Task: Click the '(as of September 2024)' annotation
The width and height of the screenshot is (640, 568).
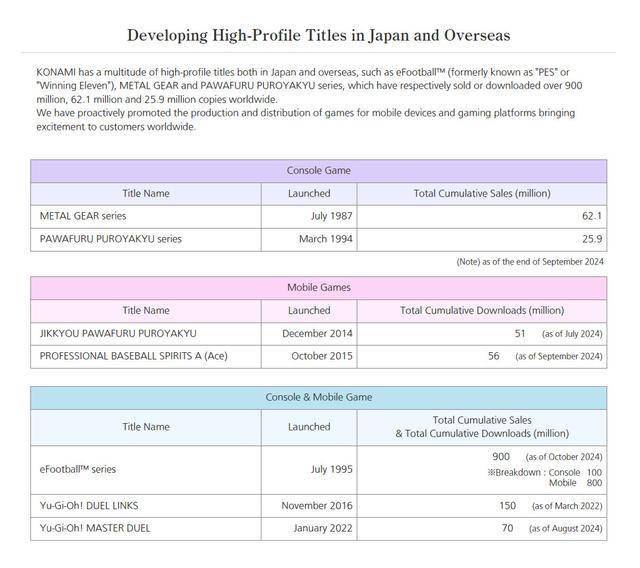Action: 559,357
